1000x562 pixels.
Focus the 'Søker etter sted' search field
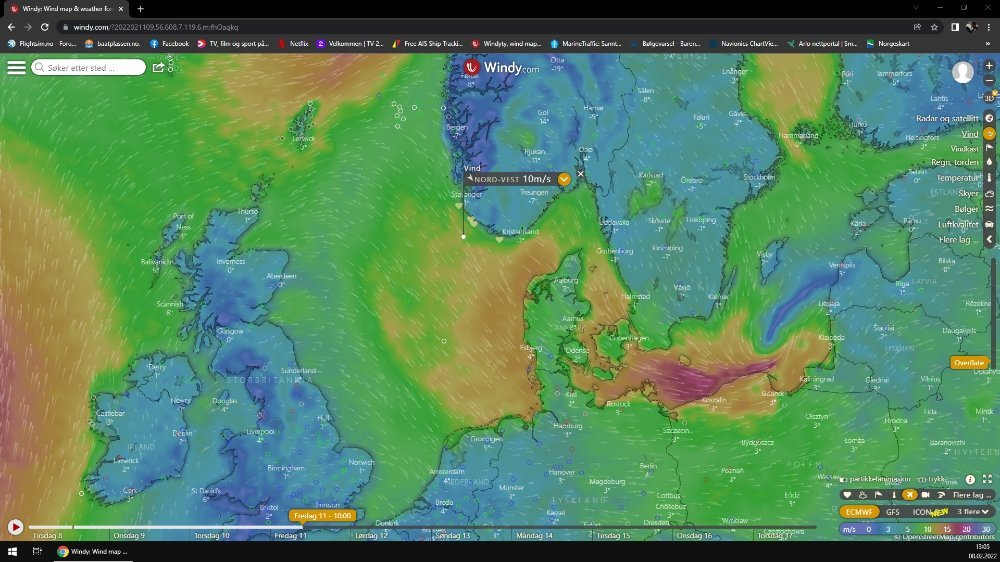point(89,67)
